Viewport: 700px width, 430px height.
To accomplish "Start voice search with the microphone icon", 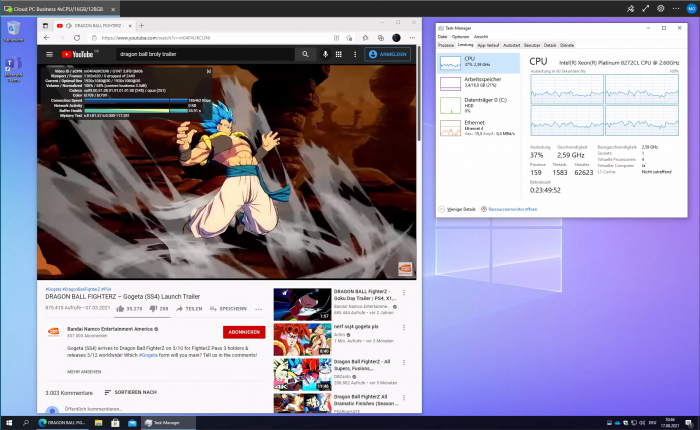I will click(x=325, y=54).
